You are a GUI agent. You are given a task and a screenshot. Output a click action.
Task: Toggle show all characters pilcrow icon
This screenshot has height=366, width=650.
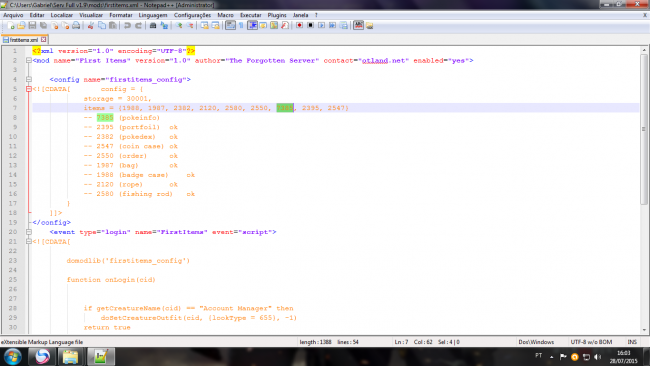(241, 26)
